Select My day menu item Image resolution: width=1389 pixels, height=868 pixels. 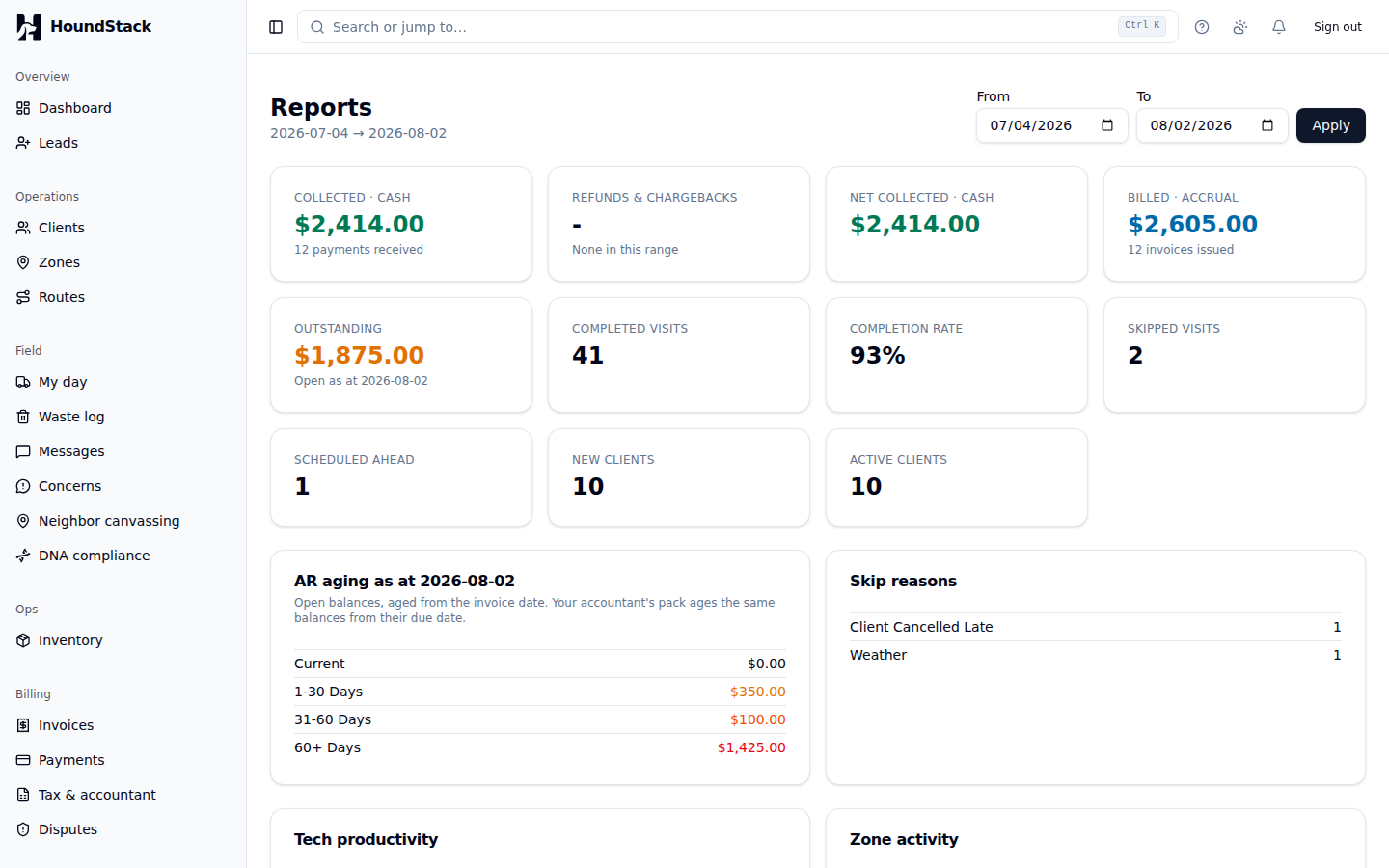coord(123,382)
